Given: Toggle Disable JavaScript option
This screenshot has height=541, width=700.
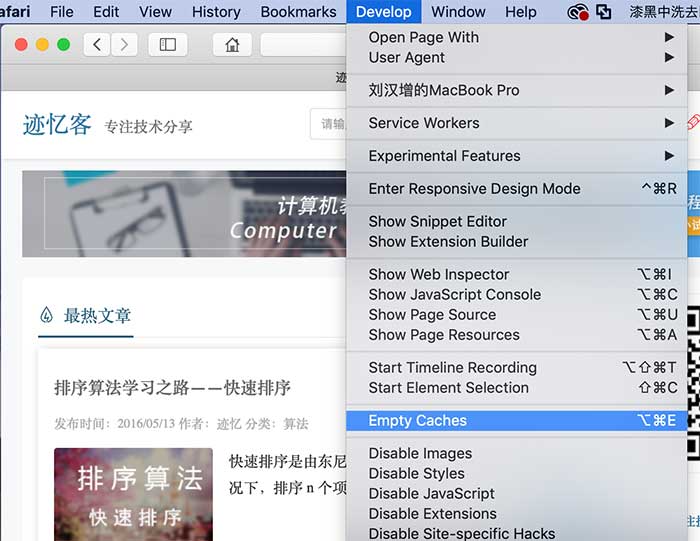Looking at the screenshot, I should click(x=517, y=493).
